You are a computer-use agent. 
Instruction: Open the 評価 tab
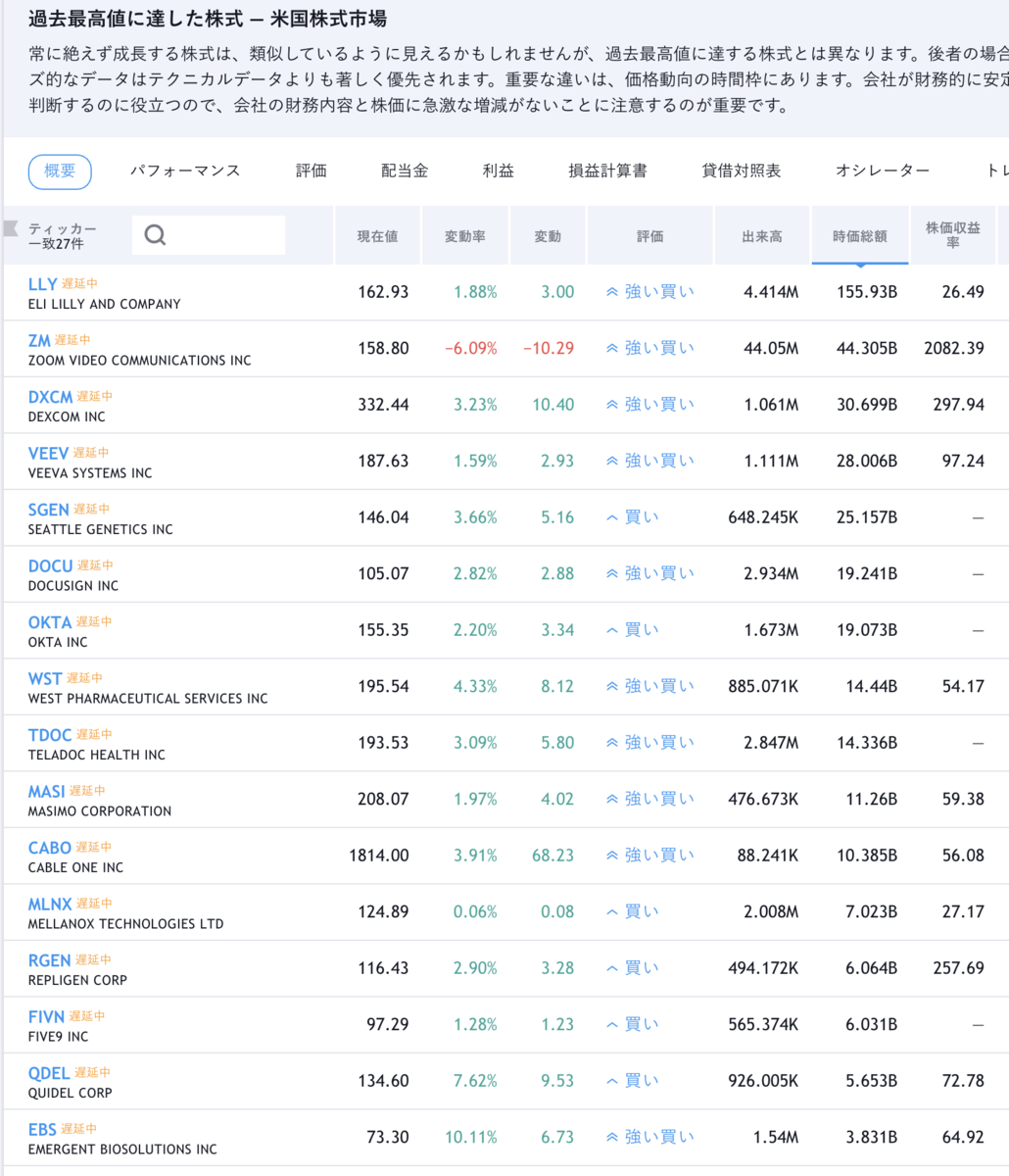pos(312,171)
